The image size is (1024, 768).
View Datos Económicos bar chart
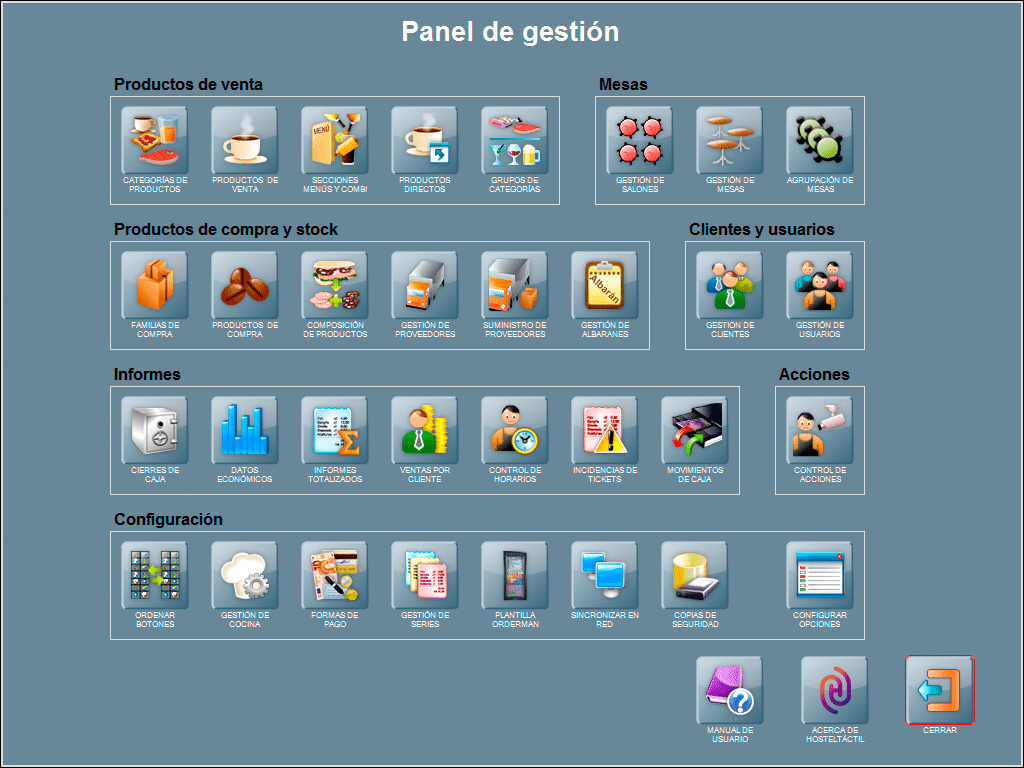pyautogui.click(x=244, y=430)
